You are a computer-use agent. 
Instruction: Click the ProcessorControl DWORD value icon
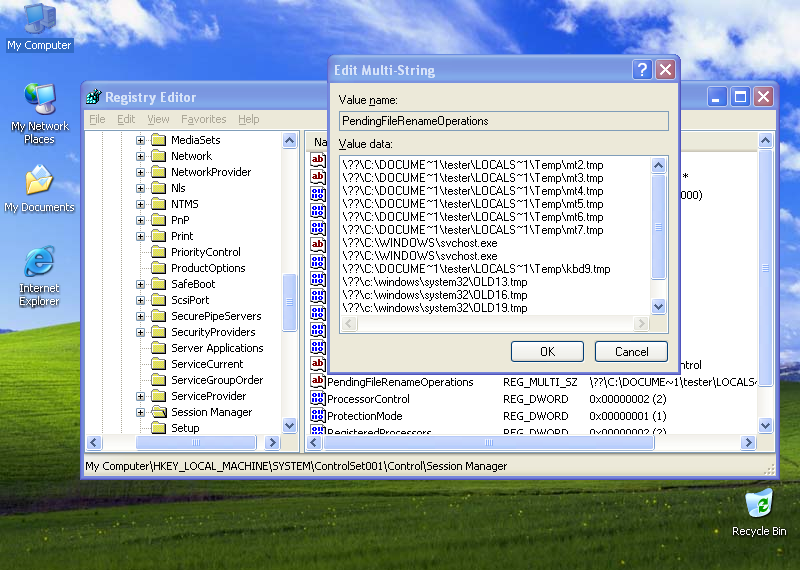(318, 399)
